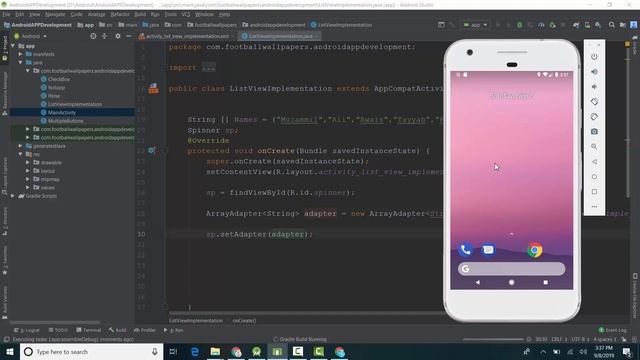The height and width of the screenshot is (360, 640).
Task: Select MainActivity in the project tree
Action: [62, 112]
